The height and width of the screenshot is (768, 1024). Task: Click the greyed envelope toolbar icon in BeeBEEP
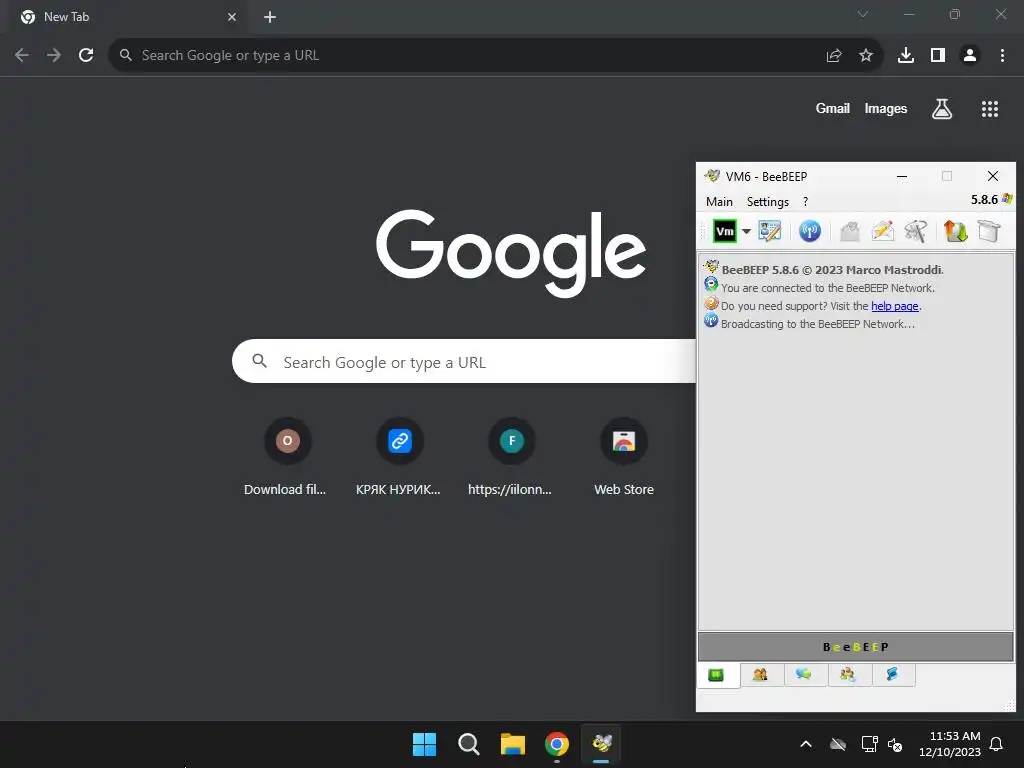point(850,231)
